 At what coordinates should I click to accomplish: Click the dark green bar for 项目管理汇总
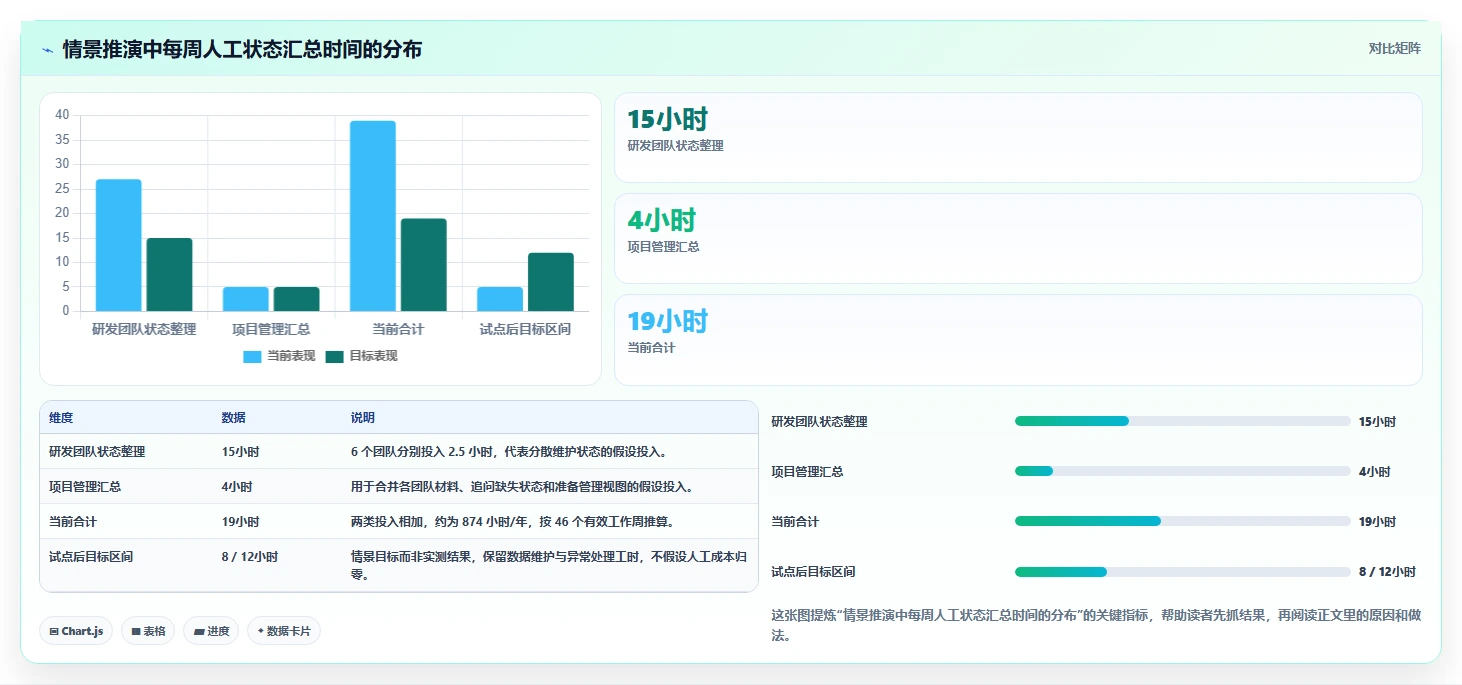tap(297, 299)
